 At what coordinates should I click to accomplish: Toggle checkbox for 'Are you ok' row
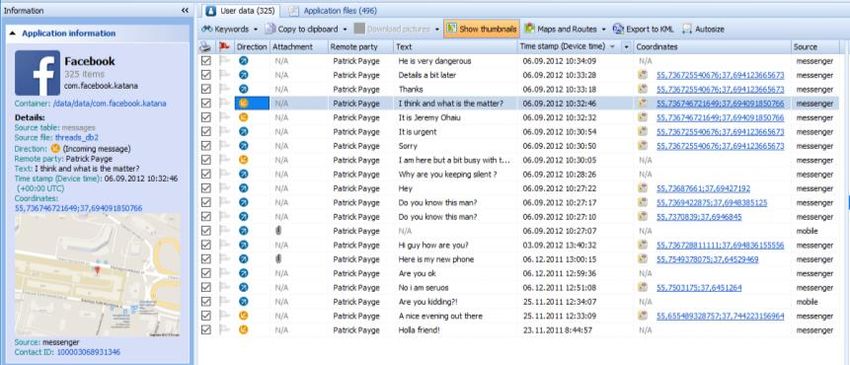[205, 273]
